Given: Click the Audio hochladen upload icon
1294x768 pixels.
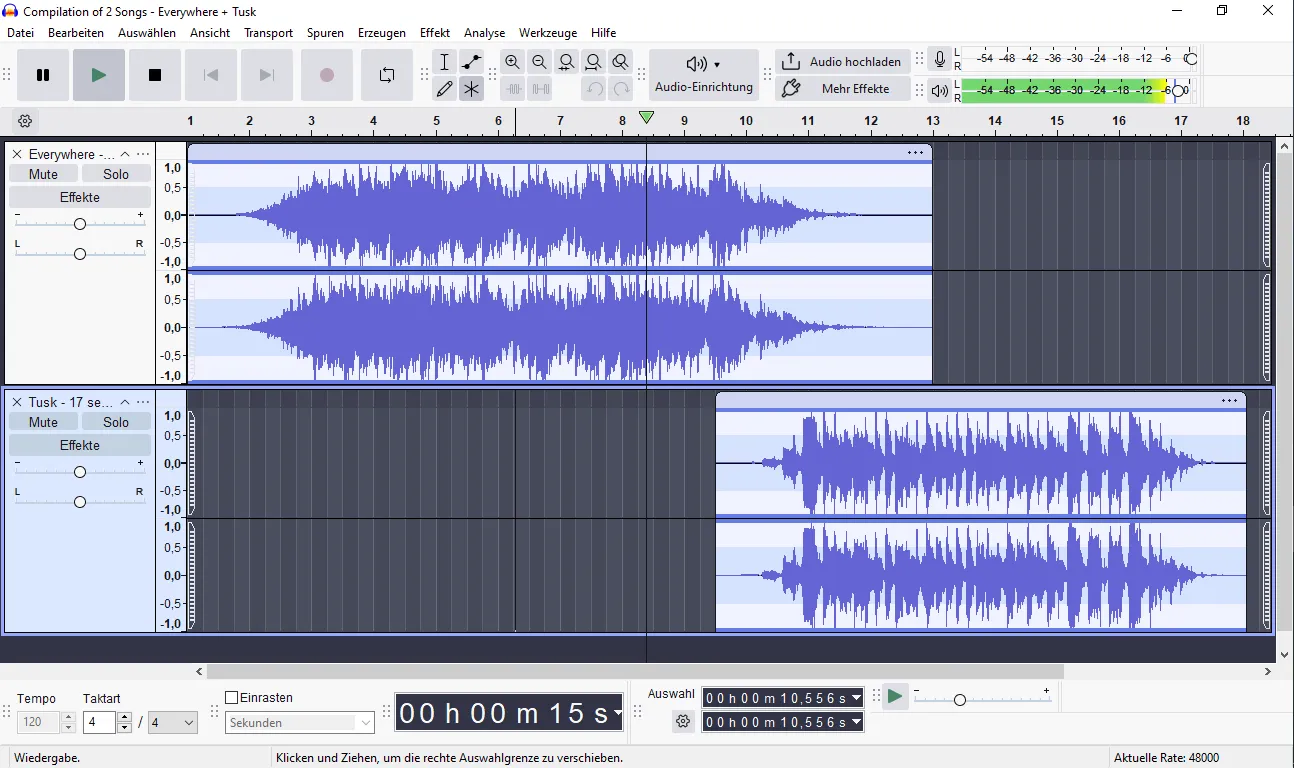Looking at the screenshot, I should click(x=791, y=61).
